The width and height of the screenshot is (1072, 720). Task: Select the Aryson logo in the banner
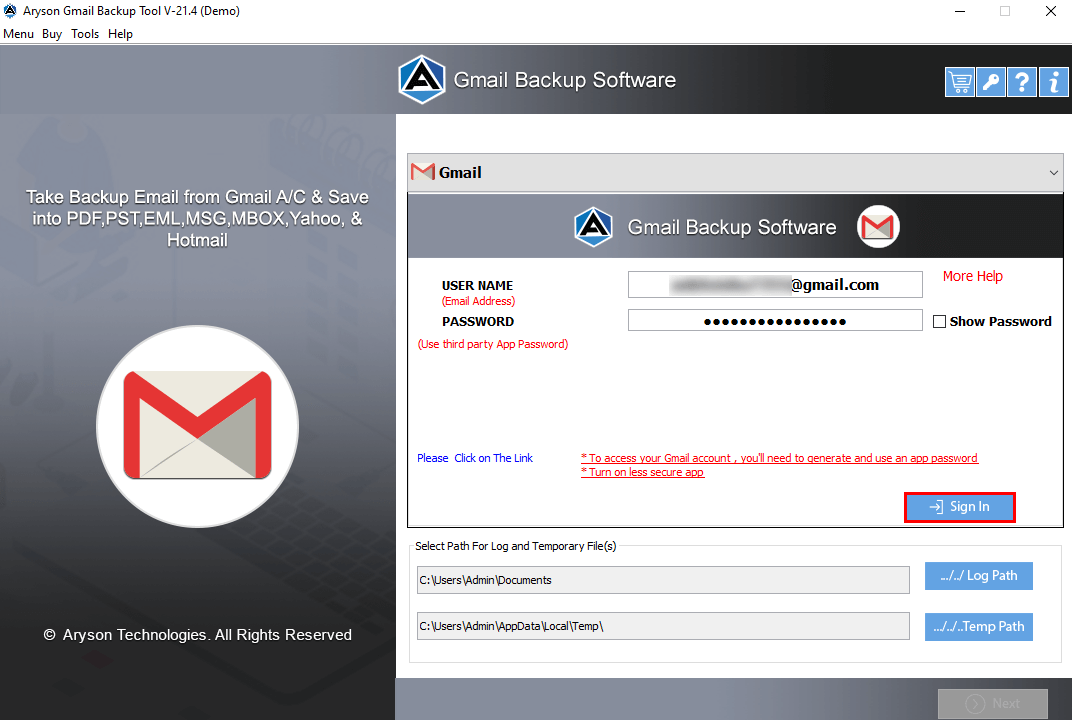421,80
